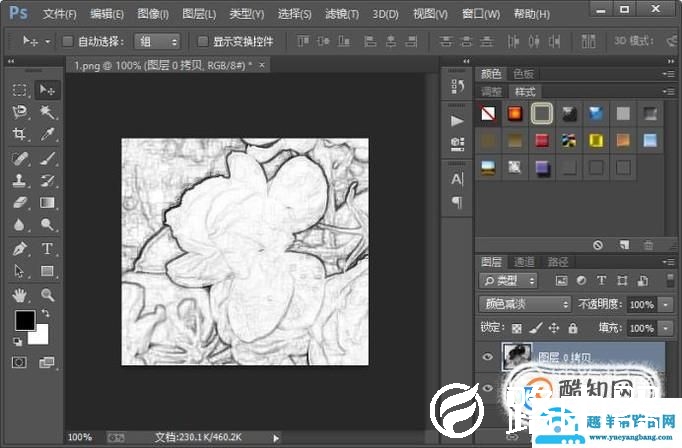
Task: Reset default foreground and background colors
Action: 18,342
